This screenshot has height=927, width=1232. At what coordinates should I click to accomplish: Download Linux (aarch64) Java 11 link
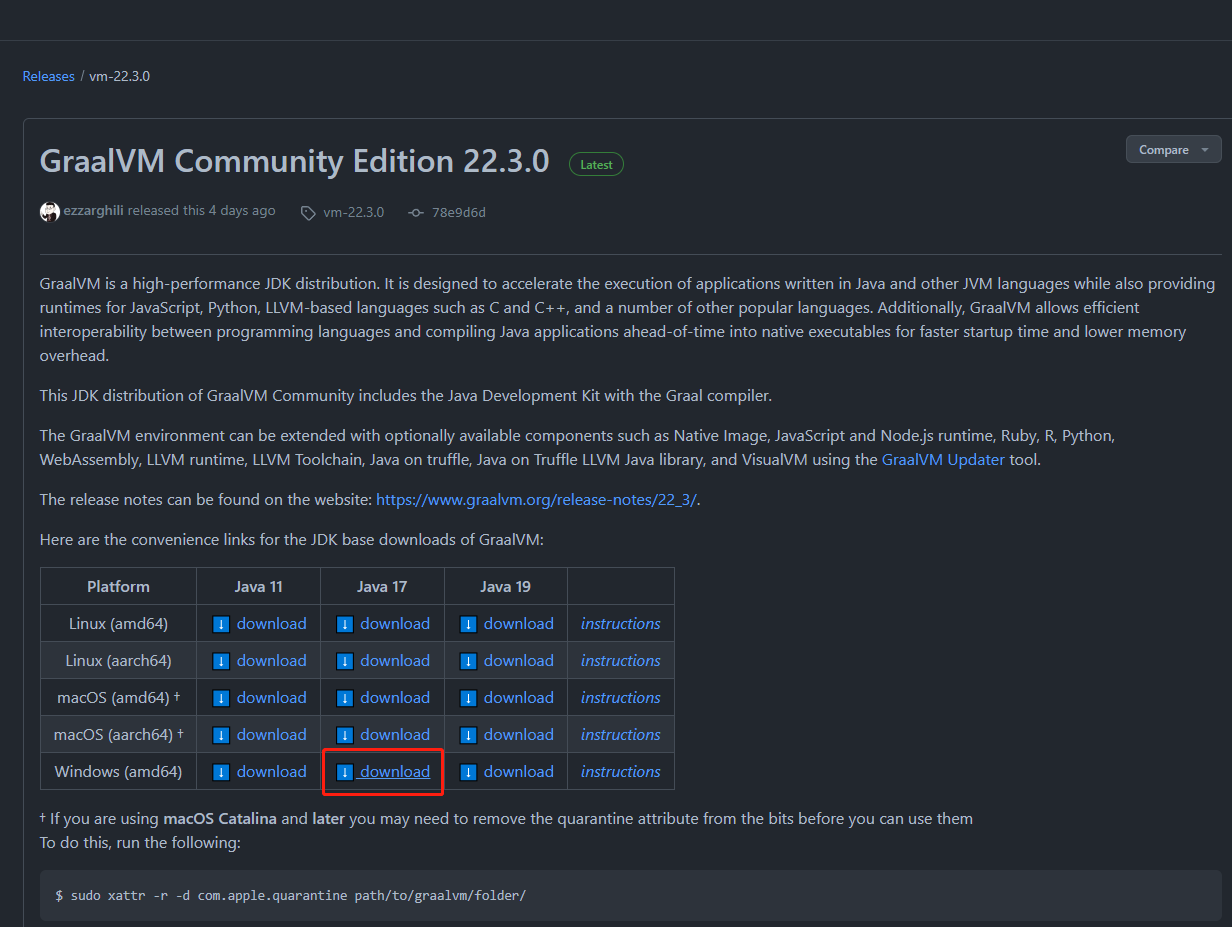271,661
